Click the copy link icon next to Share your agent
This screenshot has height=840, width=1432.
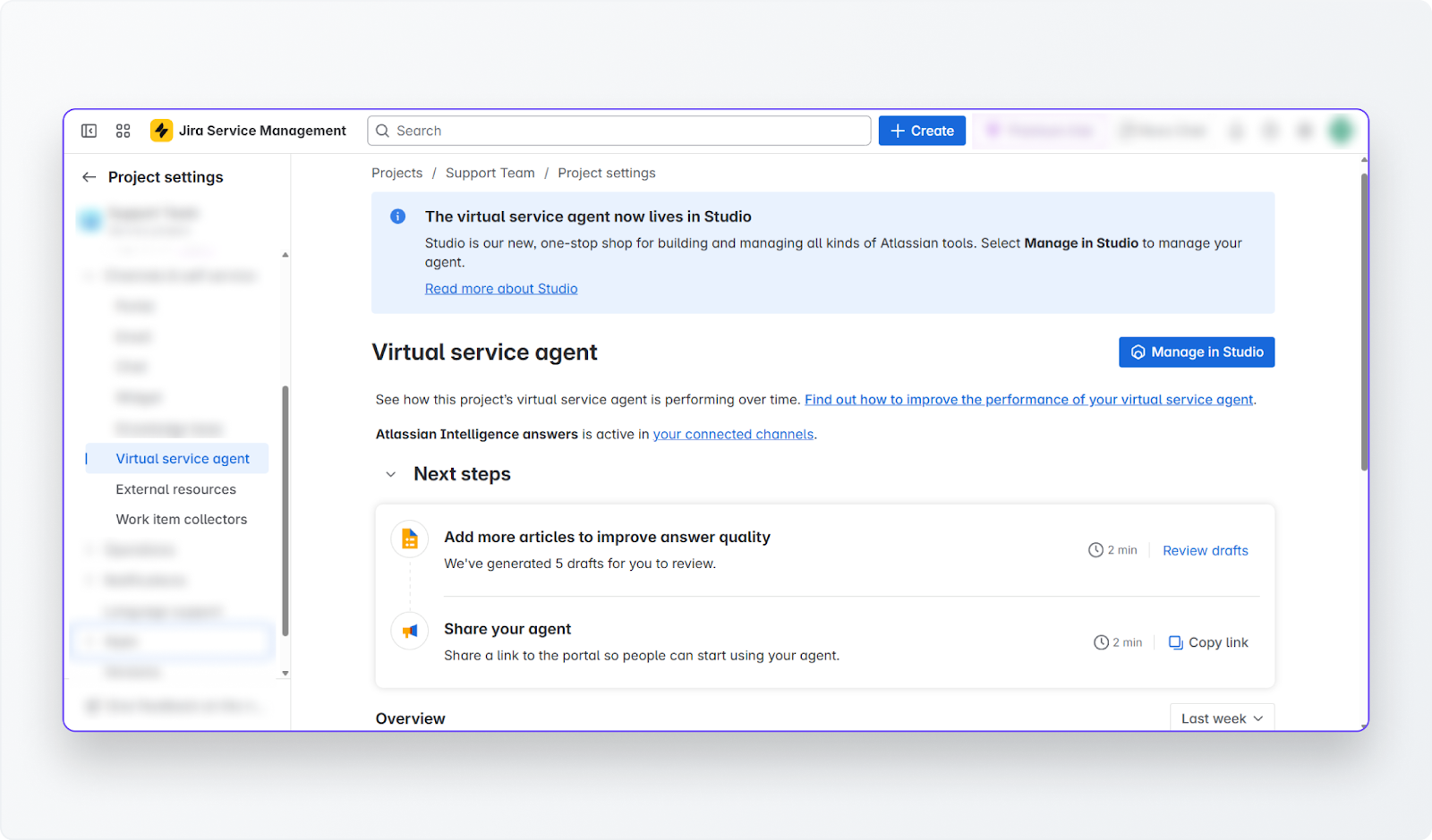coord(1175,641)
